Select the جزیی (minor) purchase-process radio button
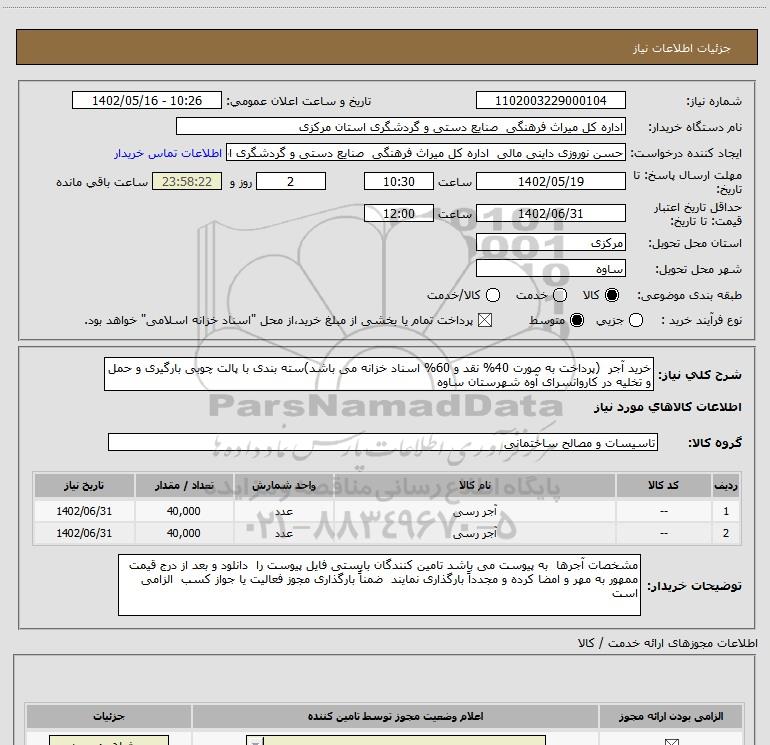Image resolution: width=770 pixels, height=745 pixels. point(635,320)
